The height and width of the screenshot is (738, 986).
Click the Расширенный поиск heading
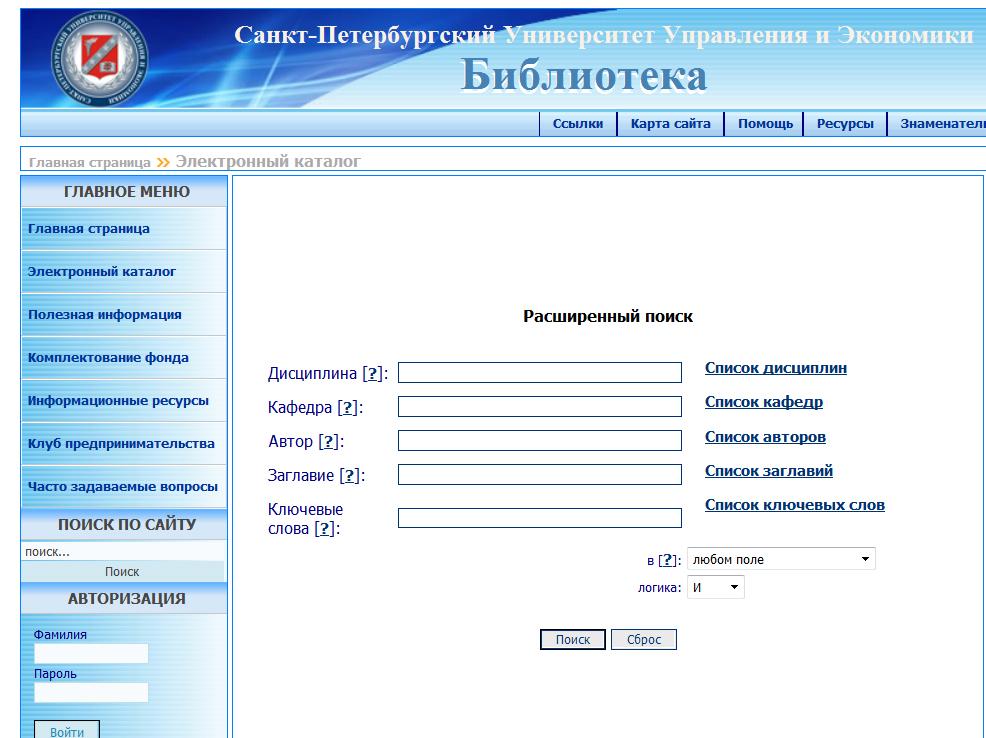click(x=607, y=316)
